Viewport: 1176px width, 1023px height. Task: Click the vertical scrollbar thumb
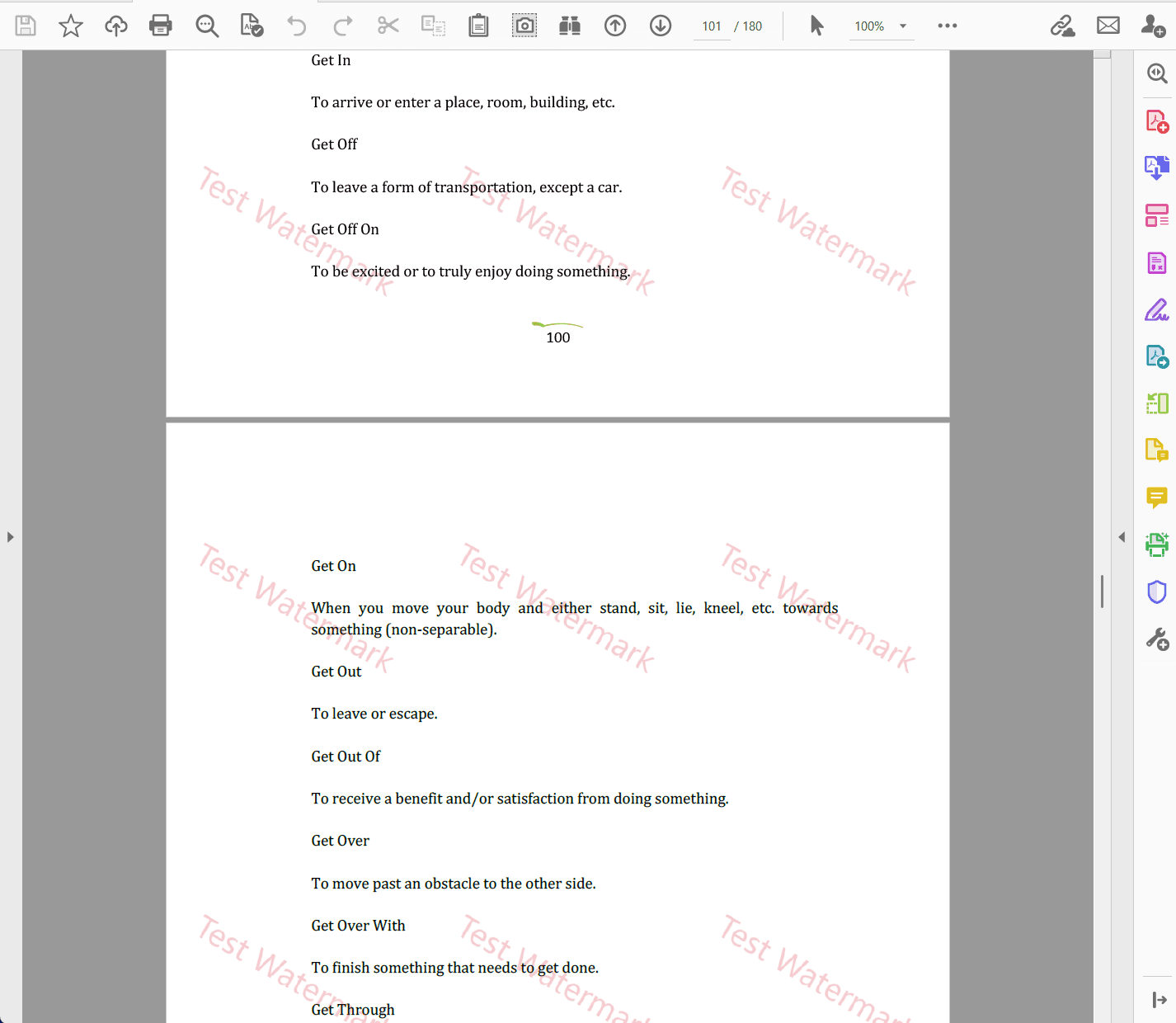[x=1102, y=592]
